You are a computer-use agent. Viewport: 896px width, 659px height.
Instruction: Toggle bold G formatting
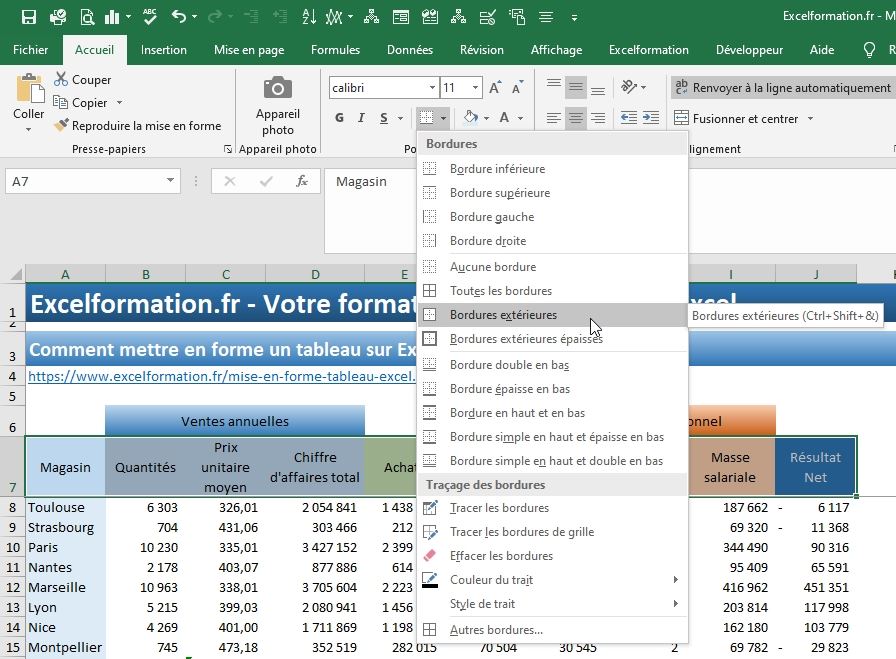tap(339, 118)
